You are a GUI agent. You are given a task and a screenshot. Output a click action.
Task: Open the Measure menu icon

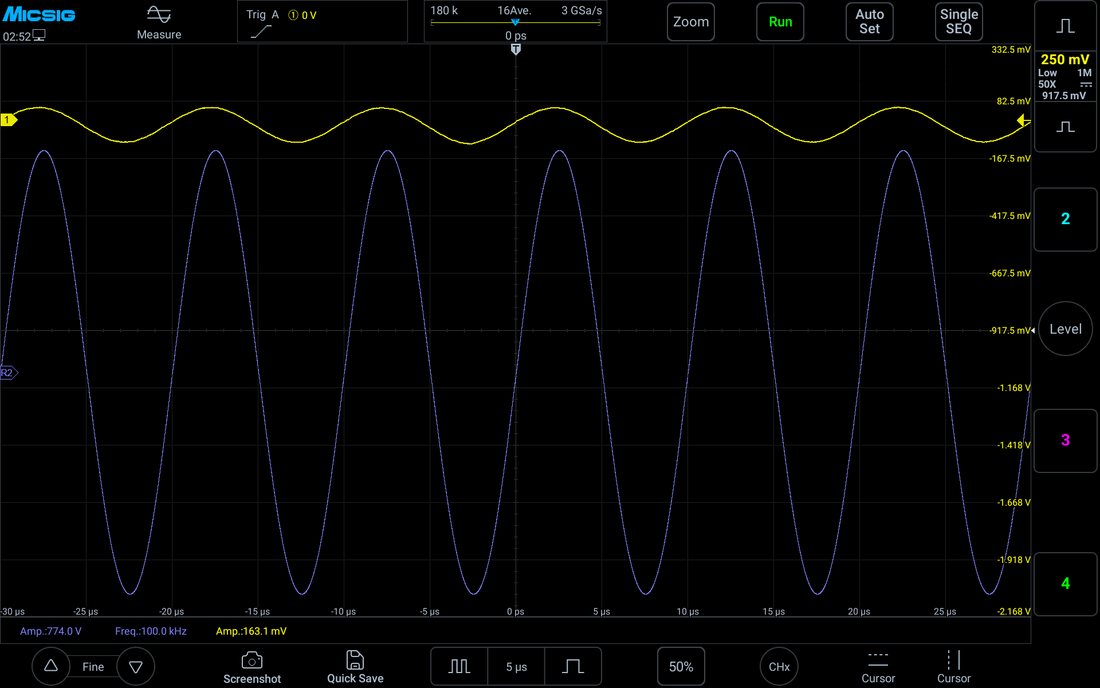pos(159,15)
